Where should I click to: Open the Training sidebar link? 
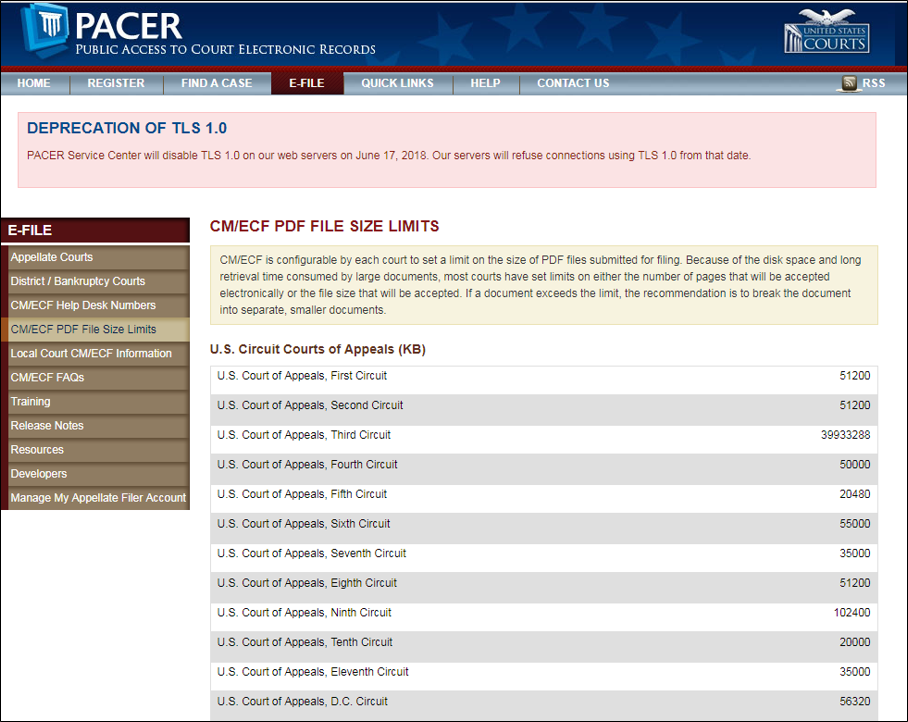(x=98, y=402)
